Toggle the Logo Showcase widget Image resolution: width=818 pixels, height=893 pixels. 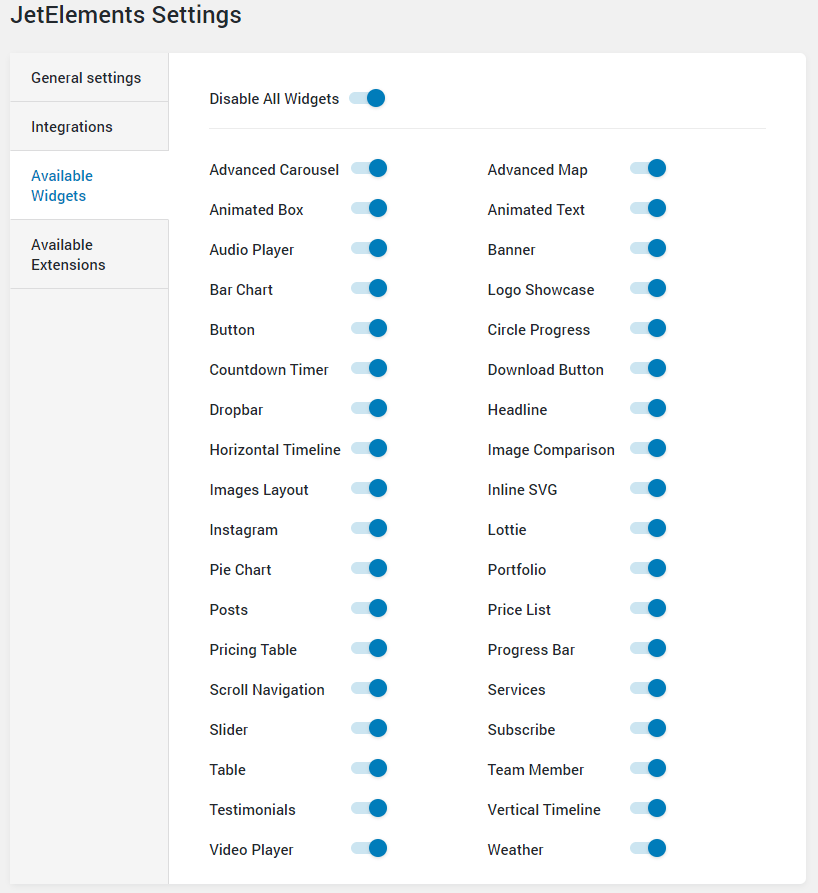point(647,289)
